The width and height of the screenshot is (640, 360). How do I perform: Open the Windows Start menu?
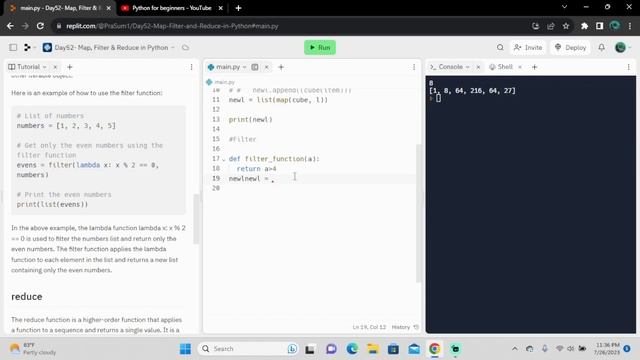point(185,349)
